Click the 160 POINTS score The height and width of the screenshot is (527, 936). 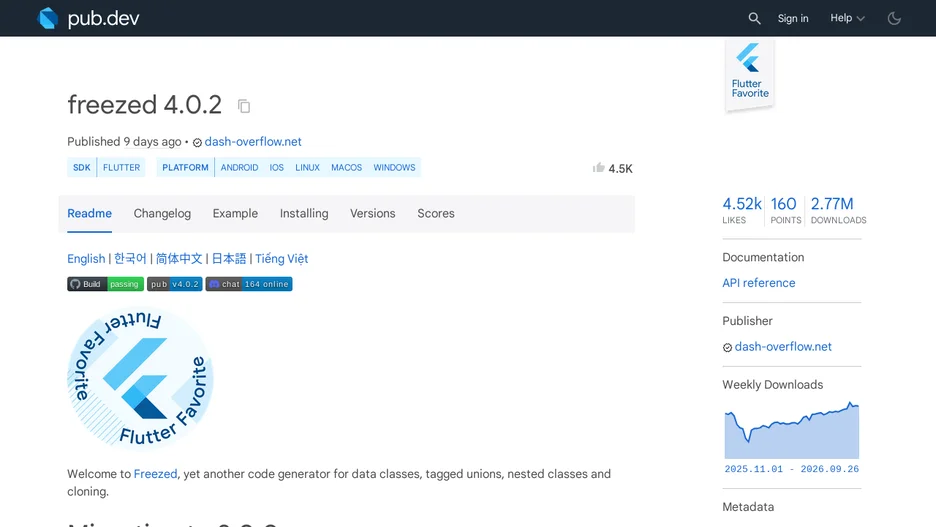pyautogui.click(x=785, y=210)
